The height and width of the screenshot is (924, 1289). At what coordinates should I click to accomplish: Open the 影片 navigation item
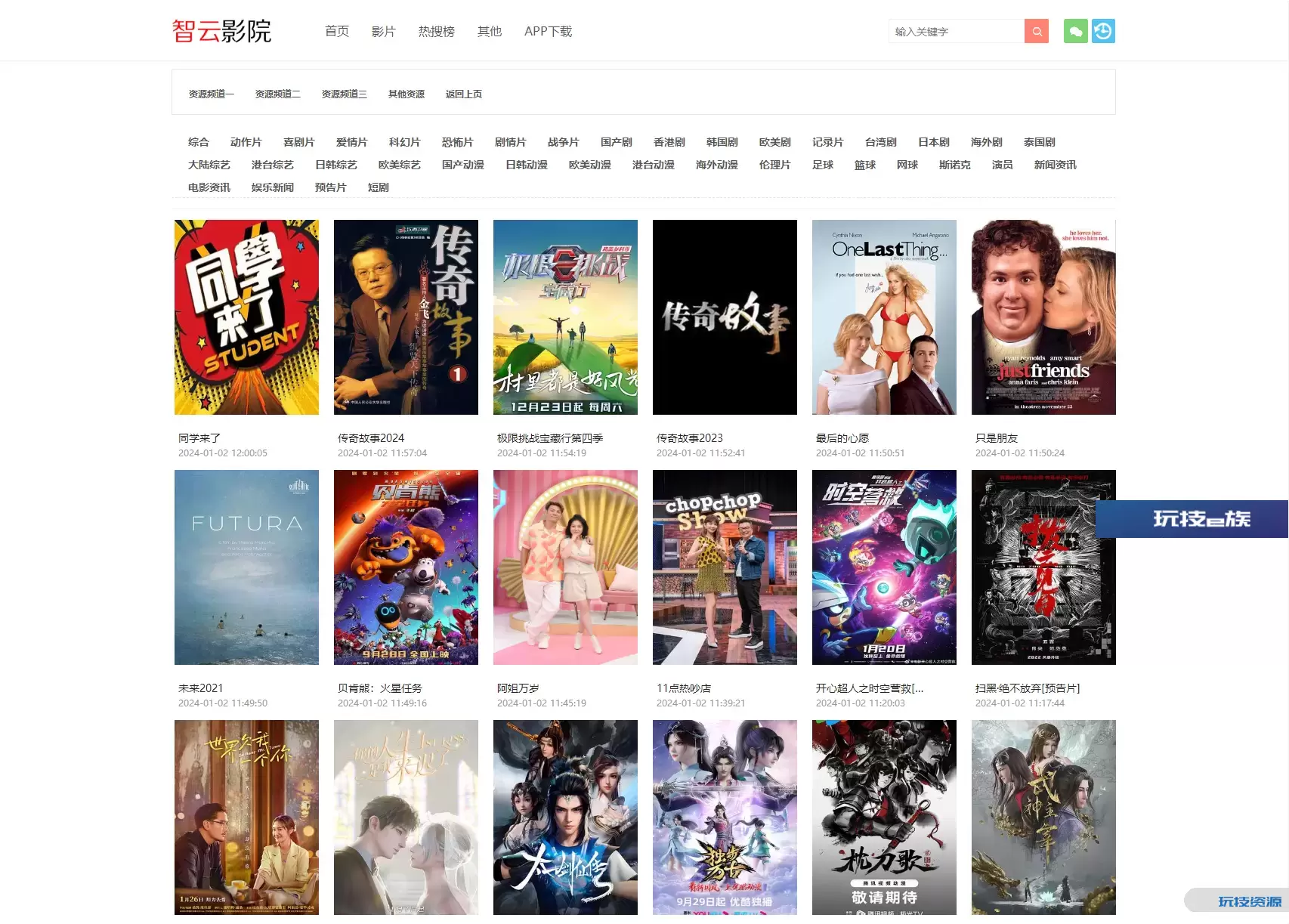(384, 31)
